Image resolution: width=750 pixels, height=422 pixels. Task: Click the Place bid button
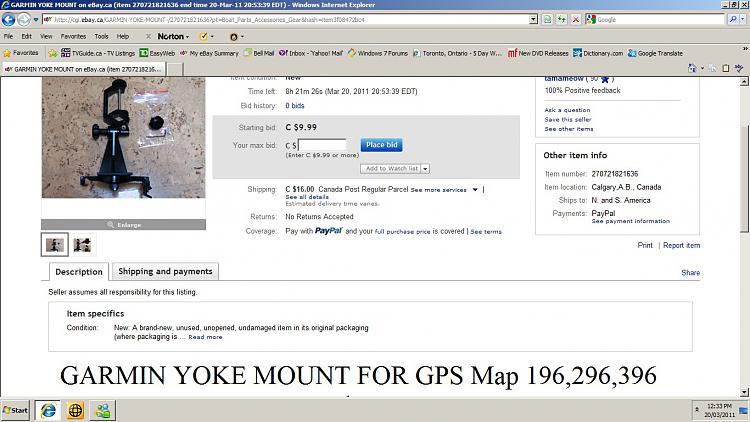click(382, 144)
